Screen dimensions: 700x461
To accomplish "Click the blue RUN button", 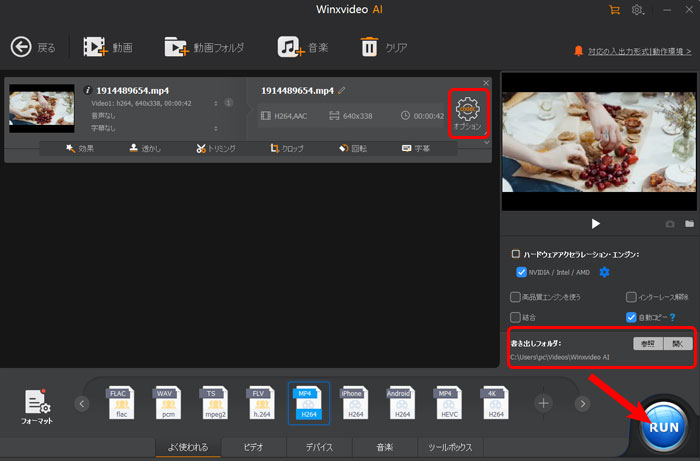I will [664, 427].
